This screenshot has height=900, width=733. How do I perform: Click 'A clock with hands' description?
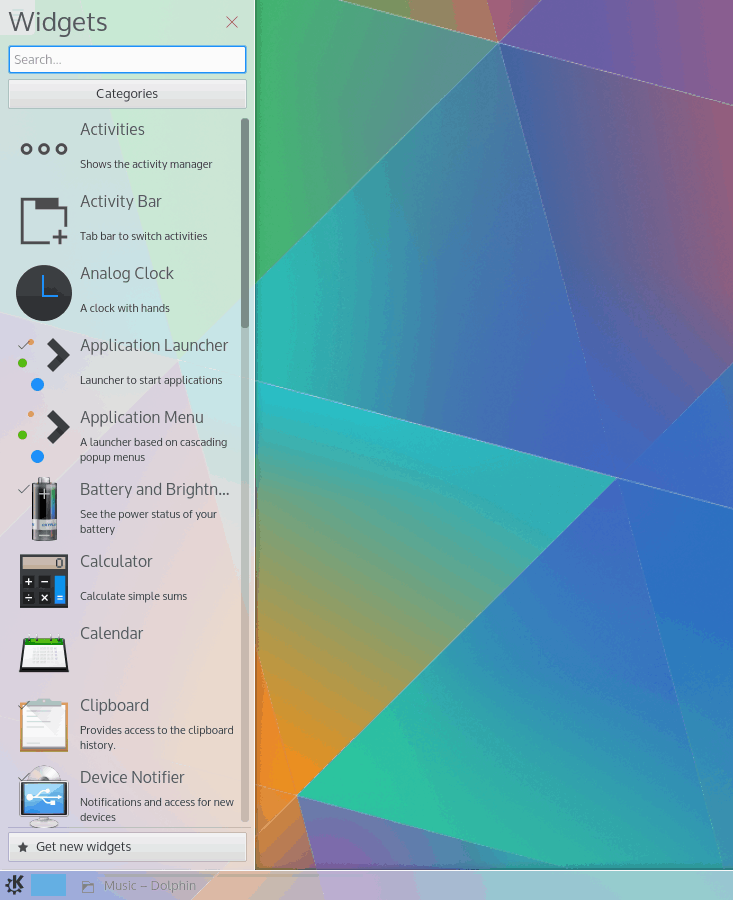(125, 308)
